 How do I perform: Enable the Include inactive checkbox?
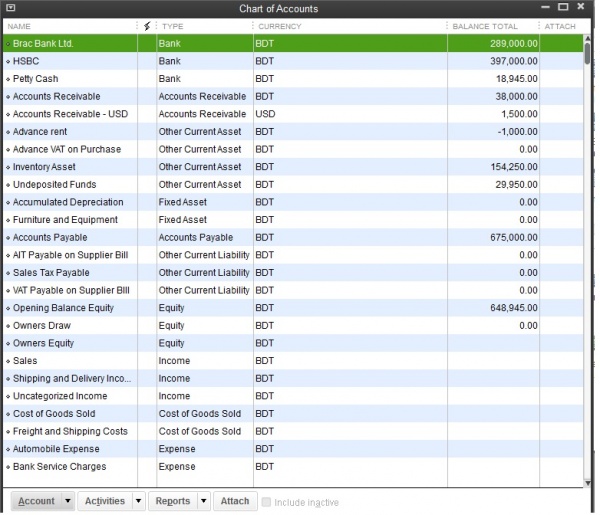tap(266, 502)
